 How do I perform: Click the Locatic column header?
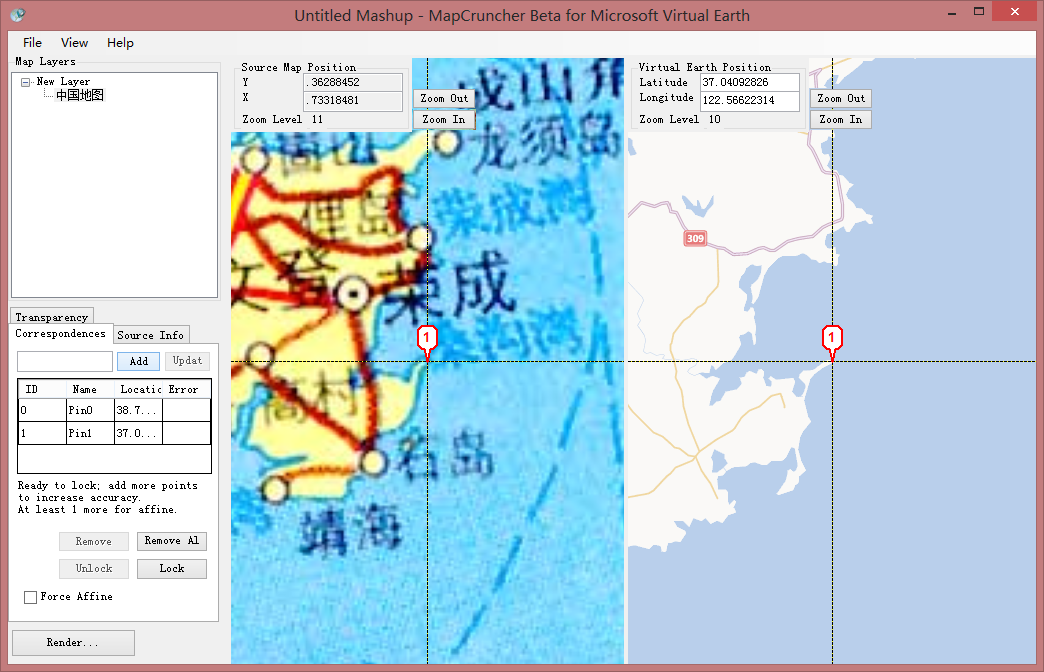click(x=138, y=390)
